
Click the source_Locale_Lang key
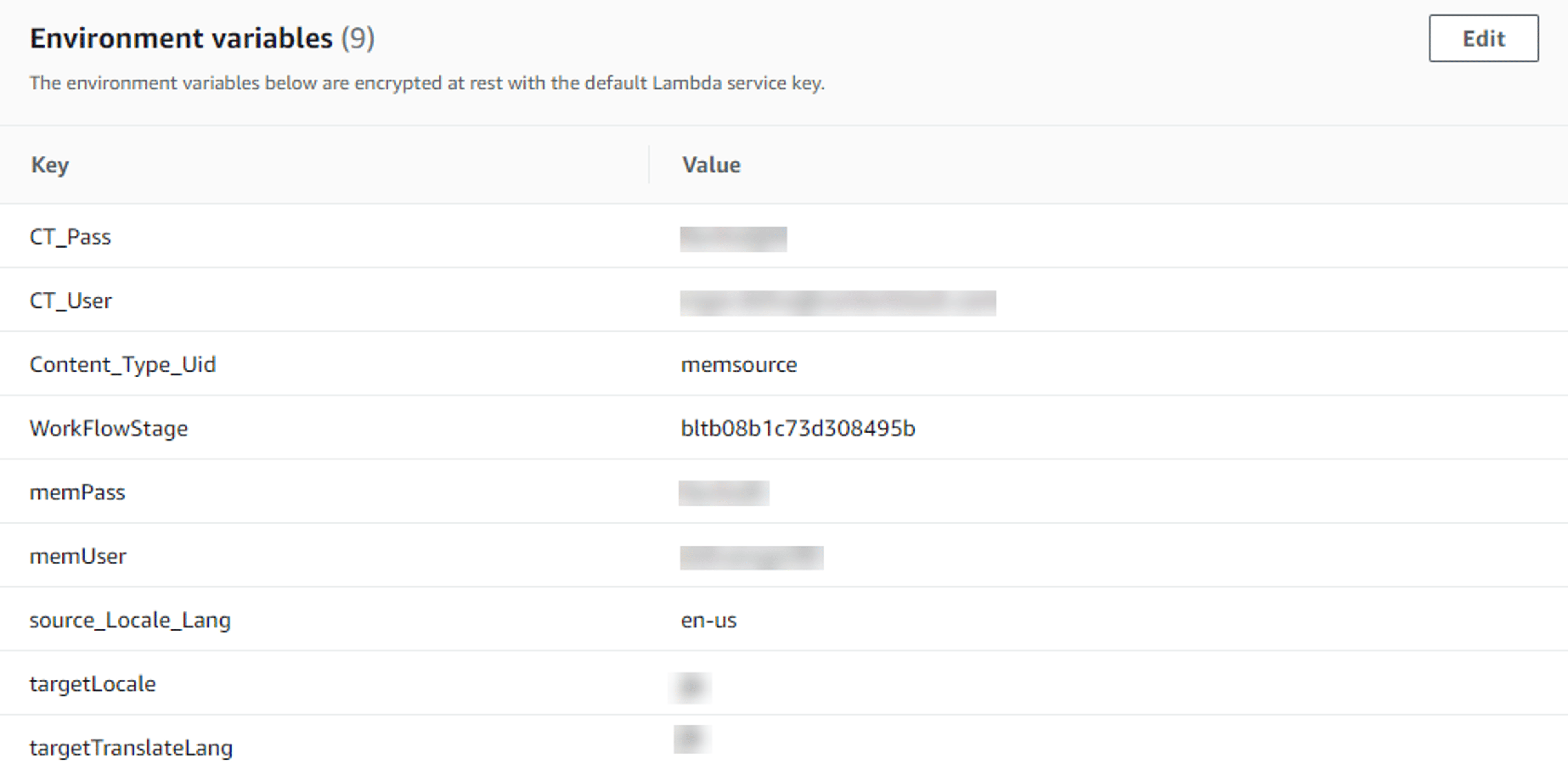coord(130,620)
